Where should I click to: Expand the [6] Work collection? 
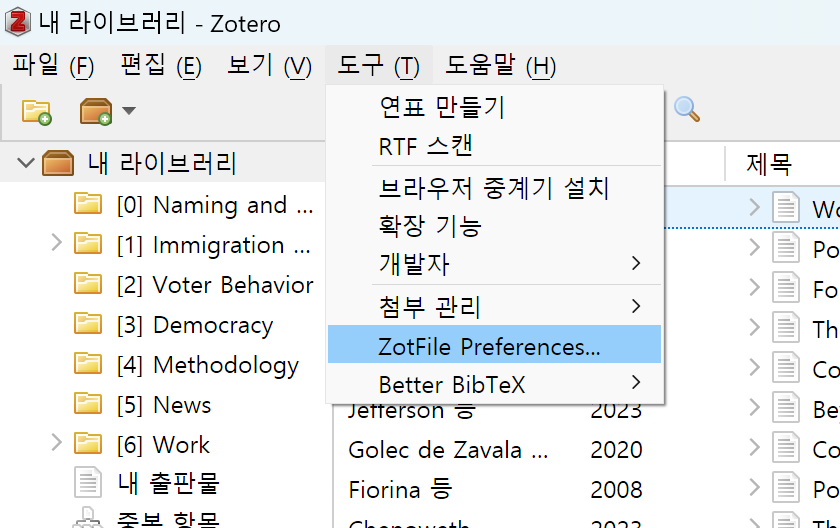56,443
